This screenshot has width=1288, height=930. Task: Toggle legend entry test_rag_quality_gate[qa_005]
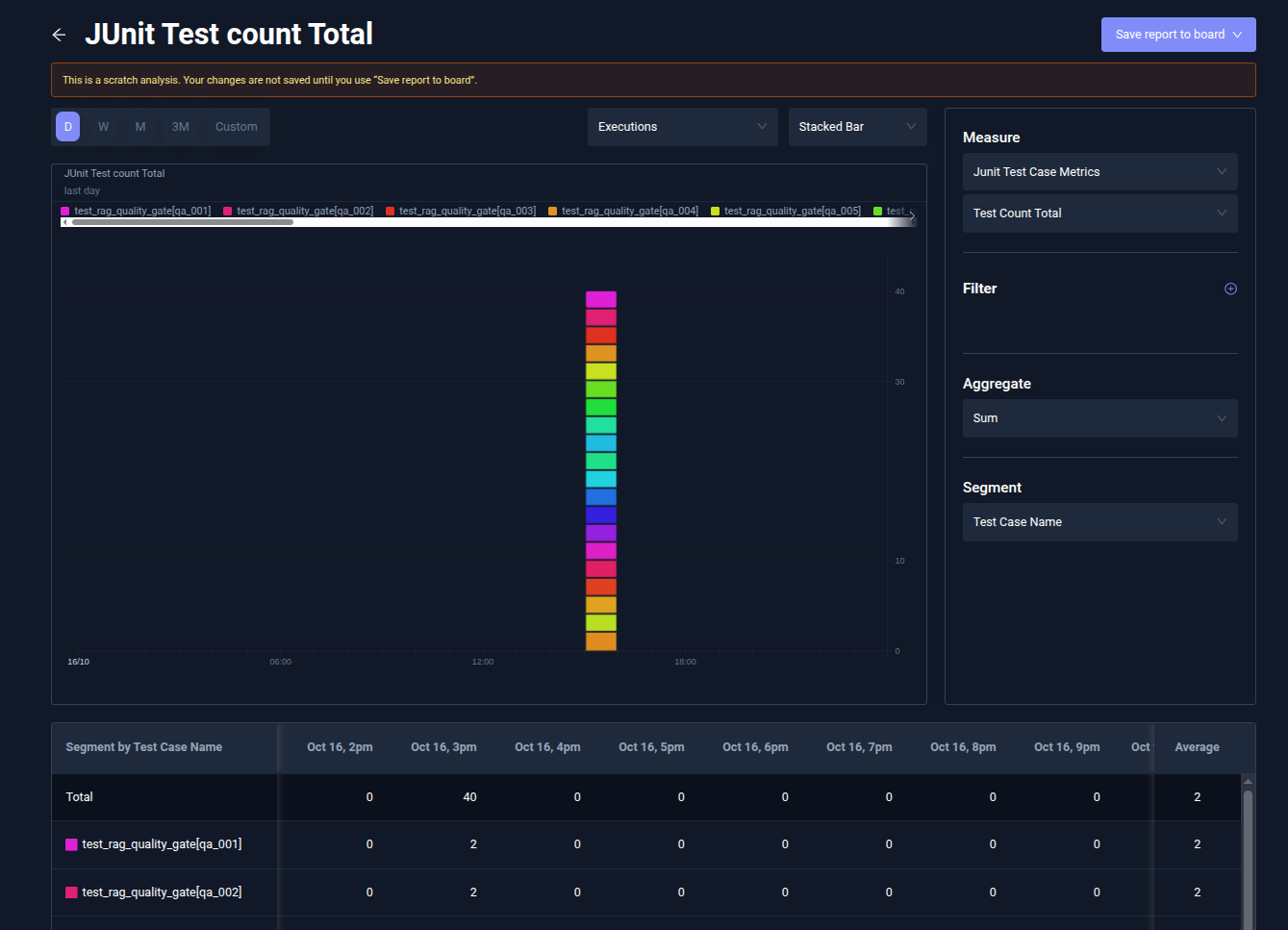click(x=786, y=211)
